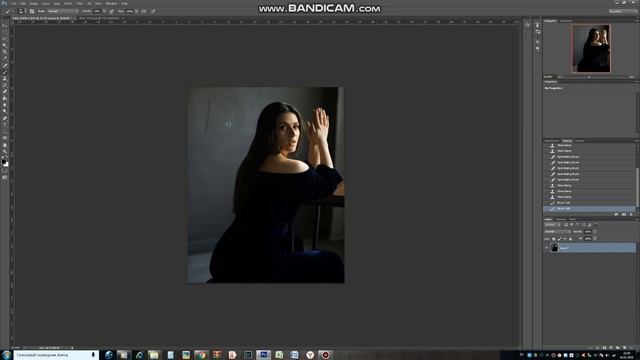Switch to the Paths tab
640x360 pixels.
572,219
